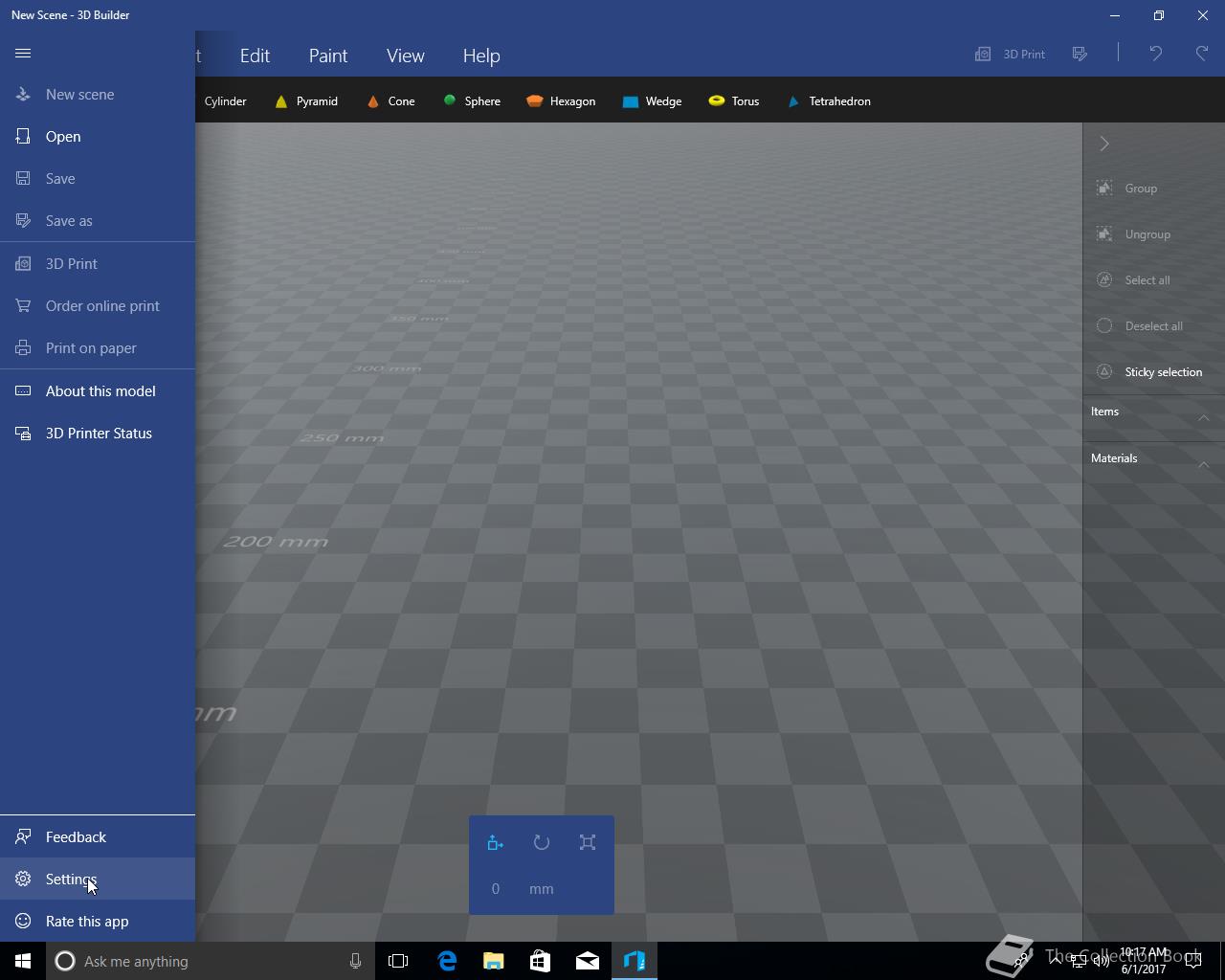Choose Save as option
This screenshot has width=1225, height=980.
pyautogui.click(x=98, y=220)
